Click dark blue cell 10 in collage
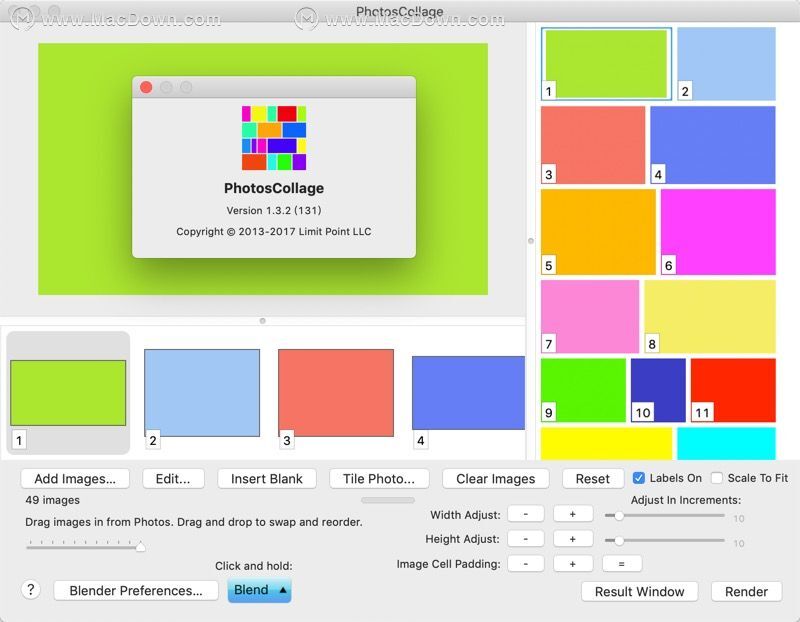The image size is (800, 622). [x=658, y=390]
